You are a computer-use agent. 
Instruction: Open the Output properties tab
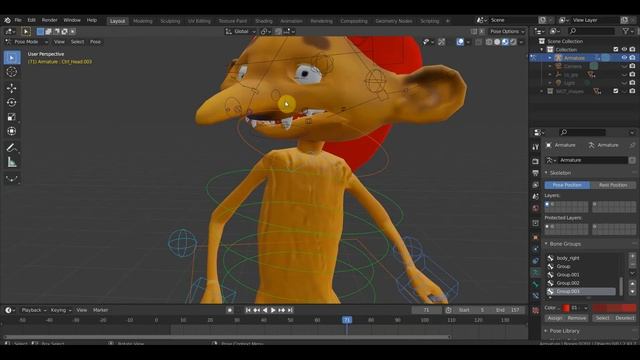coord(536,173)
